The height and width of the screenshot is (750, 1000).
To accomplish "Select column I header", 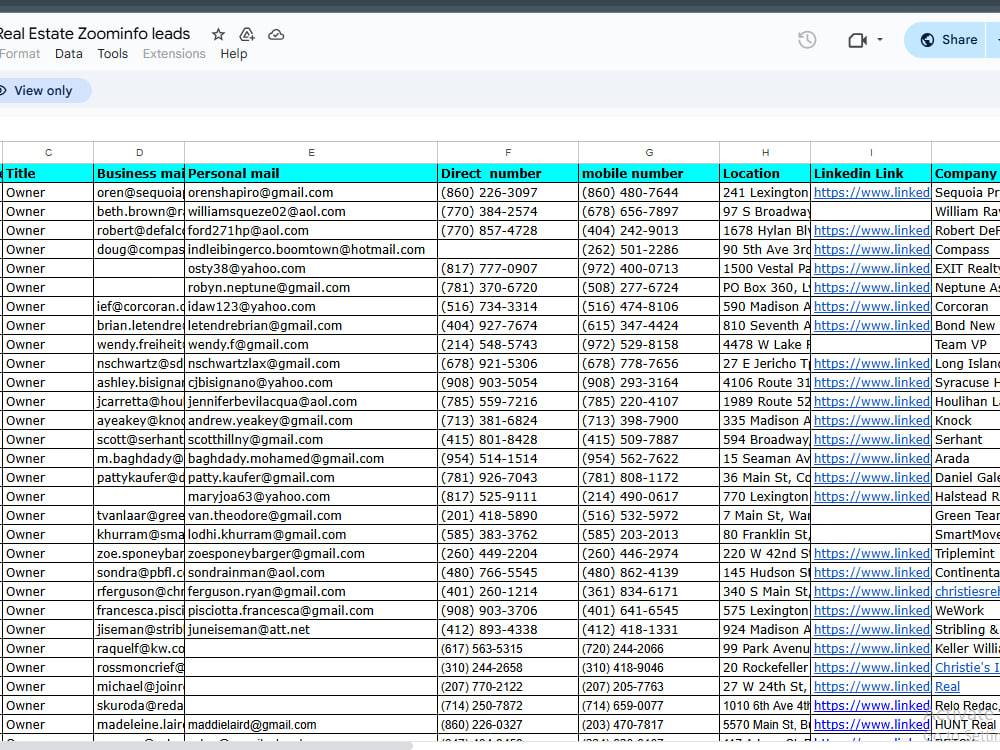I will 871,152.
